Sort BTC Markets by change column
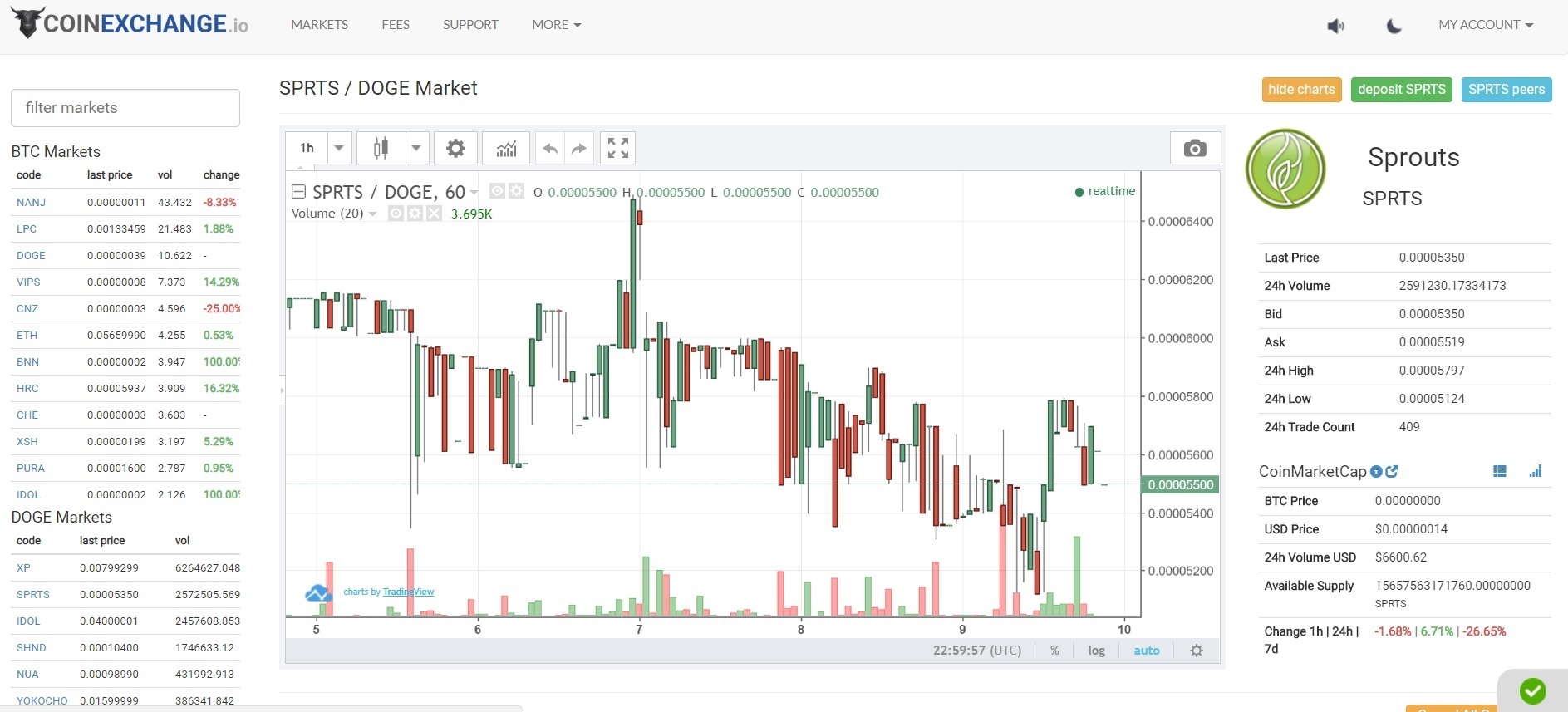The height and width of the screenshot is (712, 1568). pos(221,175)
